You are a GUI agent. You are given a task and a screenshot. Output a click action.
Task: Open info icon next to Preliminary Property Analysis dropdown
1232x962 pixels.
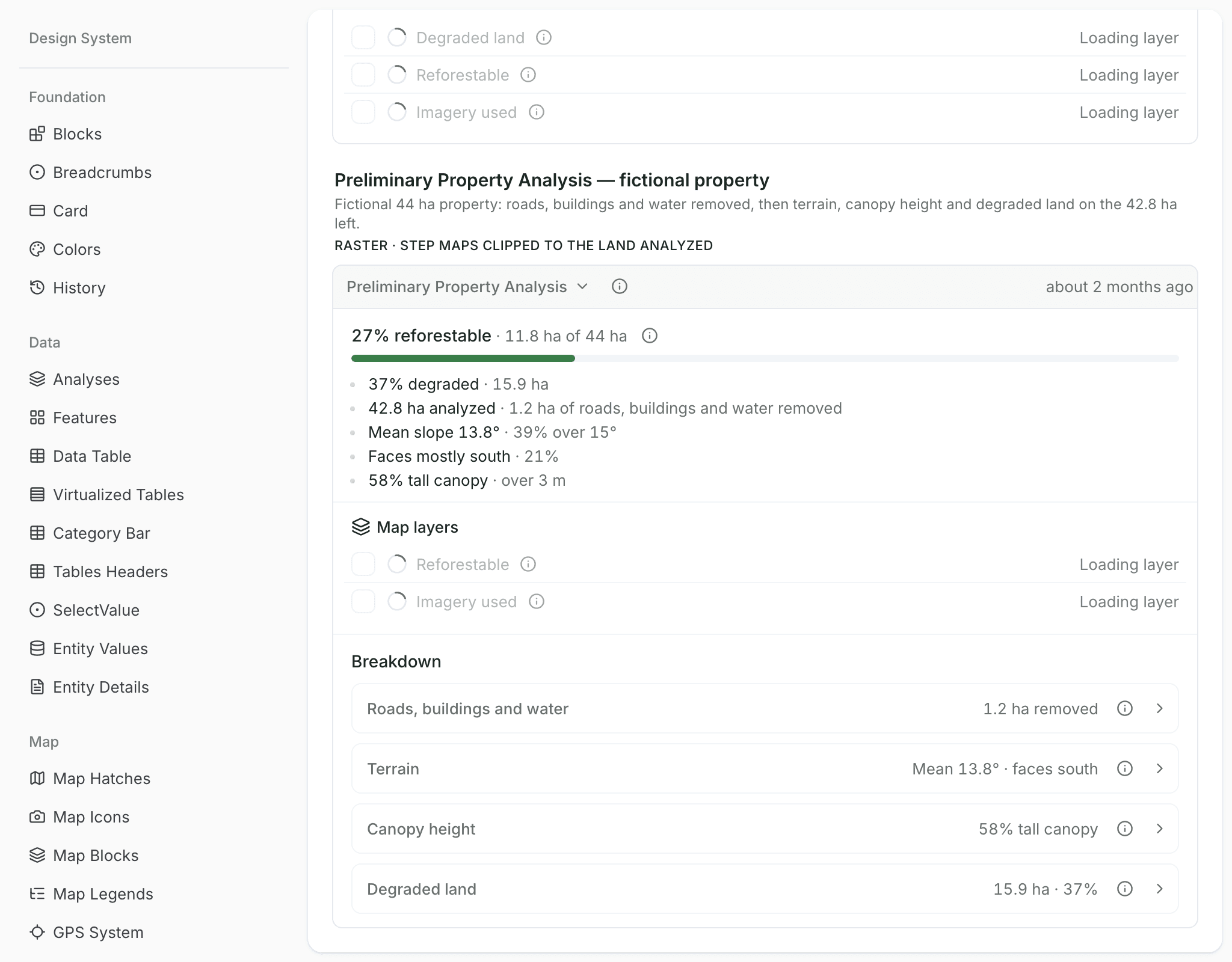click(x=620, y=287)
